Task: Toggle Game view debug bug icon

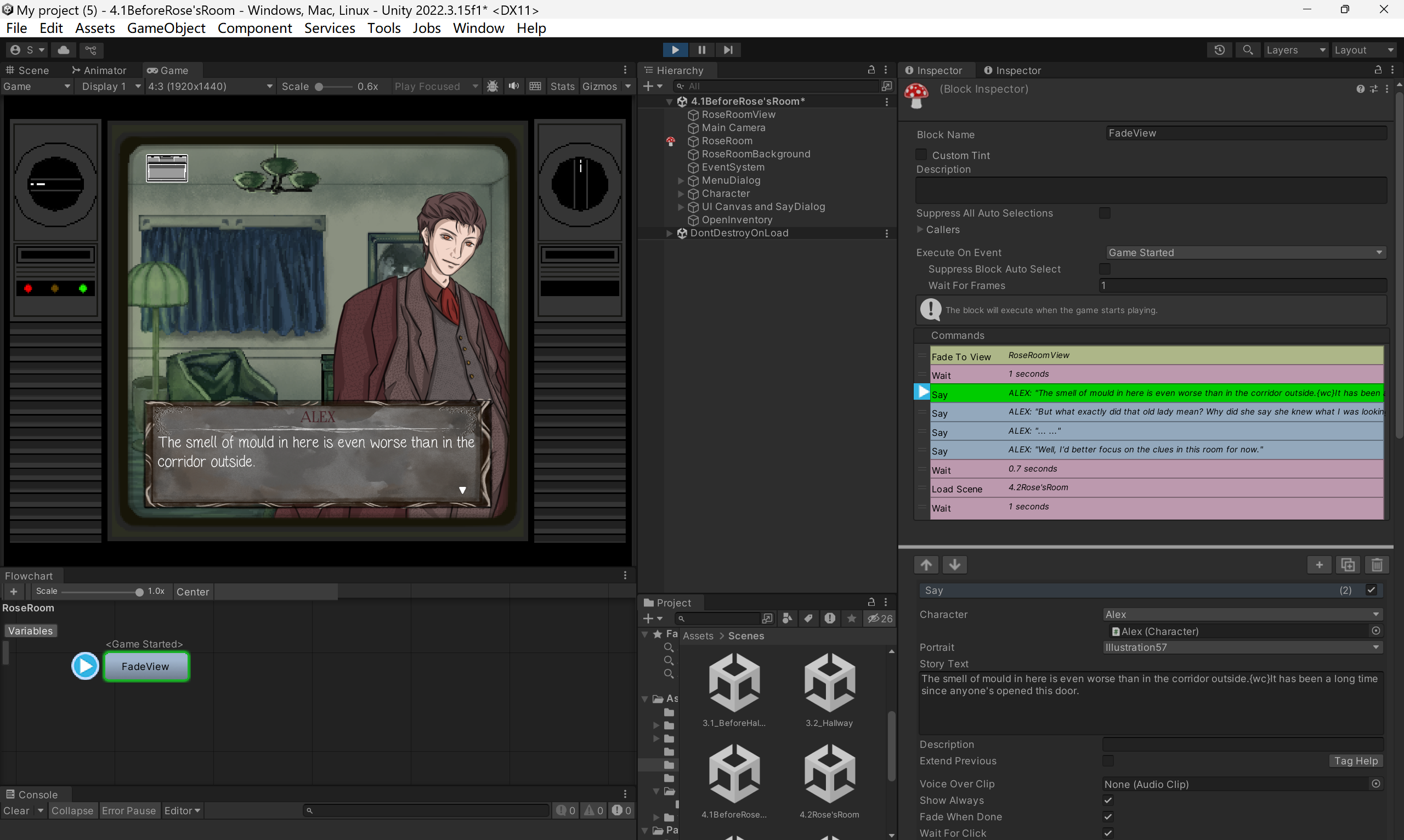Action: tap(492, 86)
